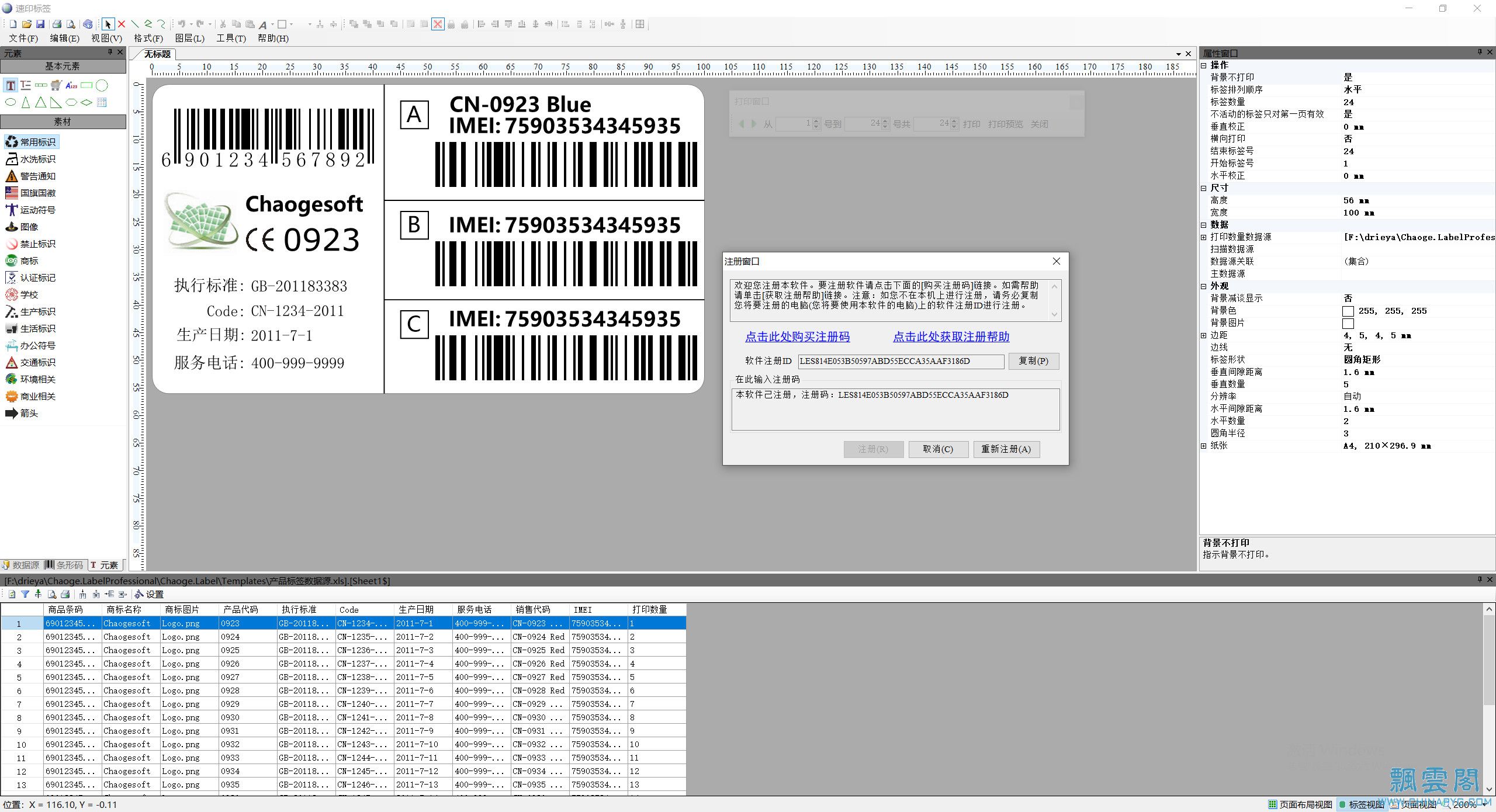The image size is (1496, 812).
Task: Choose the ellipse shape element
Action: pyautogui.click(x=11, y=102)
